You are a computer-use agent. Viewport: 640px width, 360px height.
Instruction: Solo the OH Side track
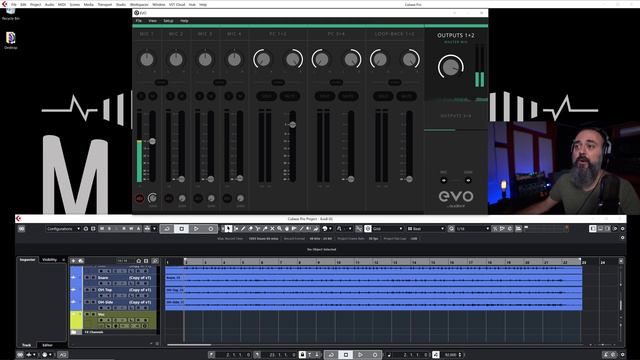point(93,302)
